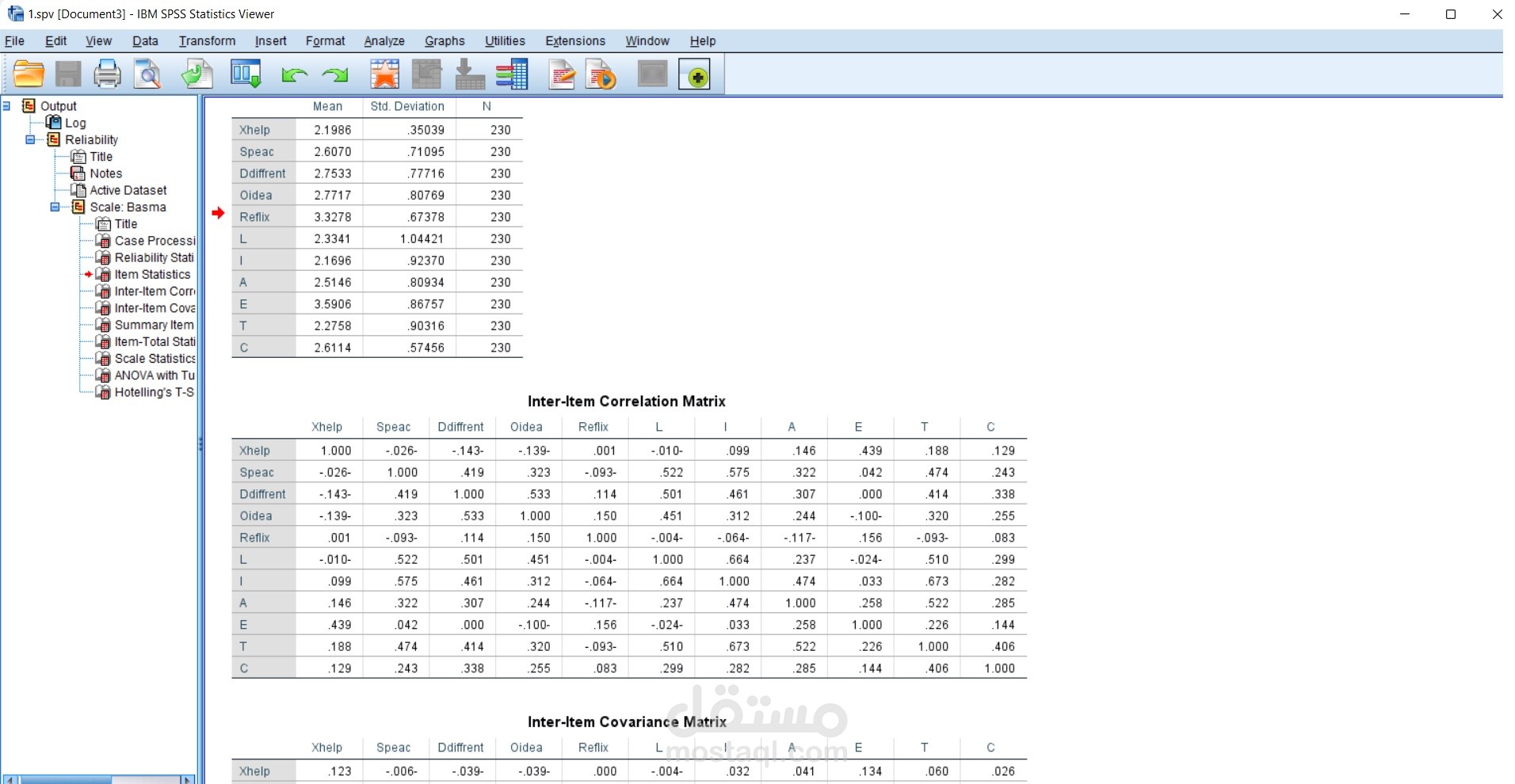
Task: Click the Open file folder icon
Action: [29, 74]
